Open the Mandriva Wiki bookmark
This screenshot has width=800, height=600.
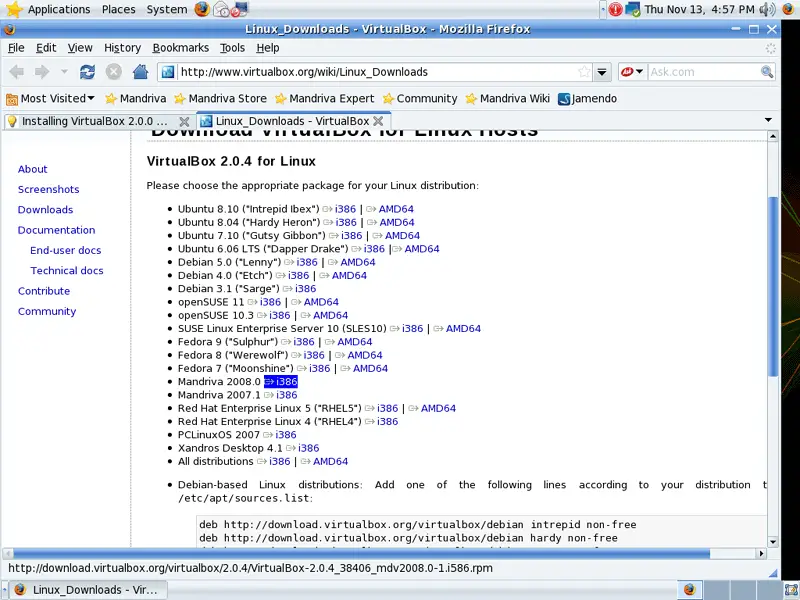pos(508,98)
